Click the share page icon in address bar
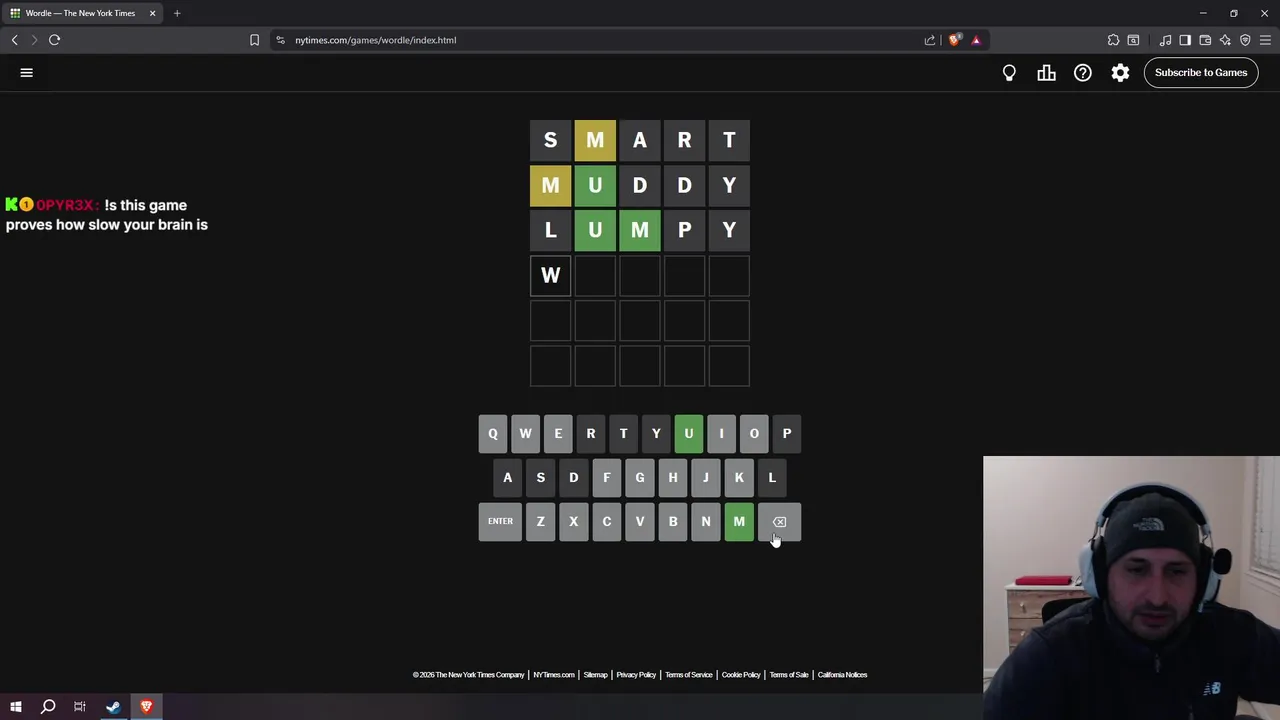1280x720 pixels. point(930,40)
